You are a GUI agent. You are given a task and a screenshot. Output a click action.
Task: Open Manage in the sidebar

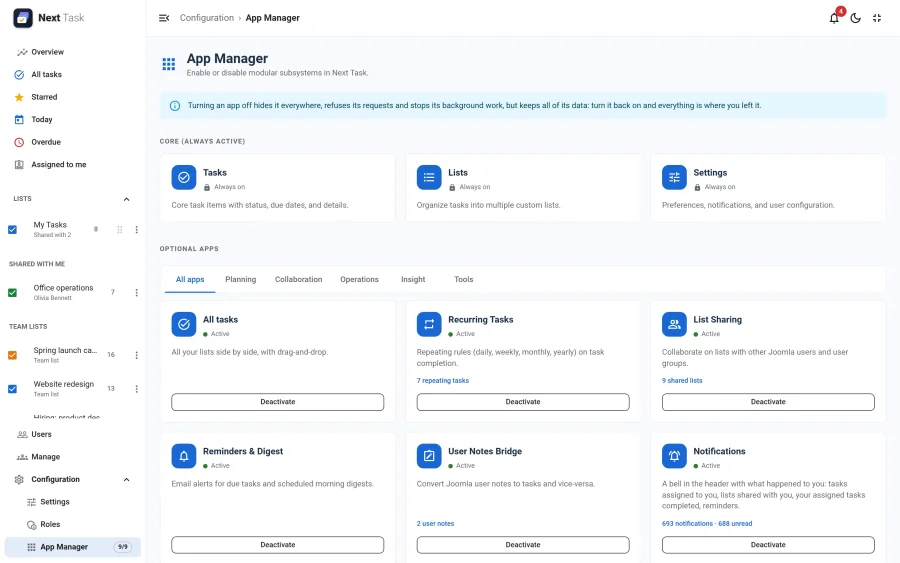72,457
